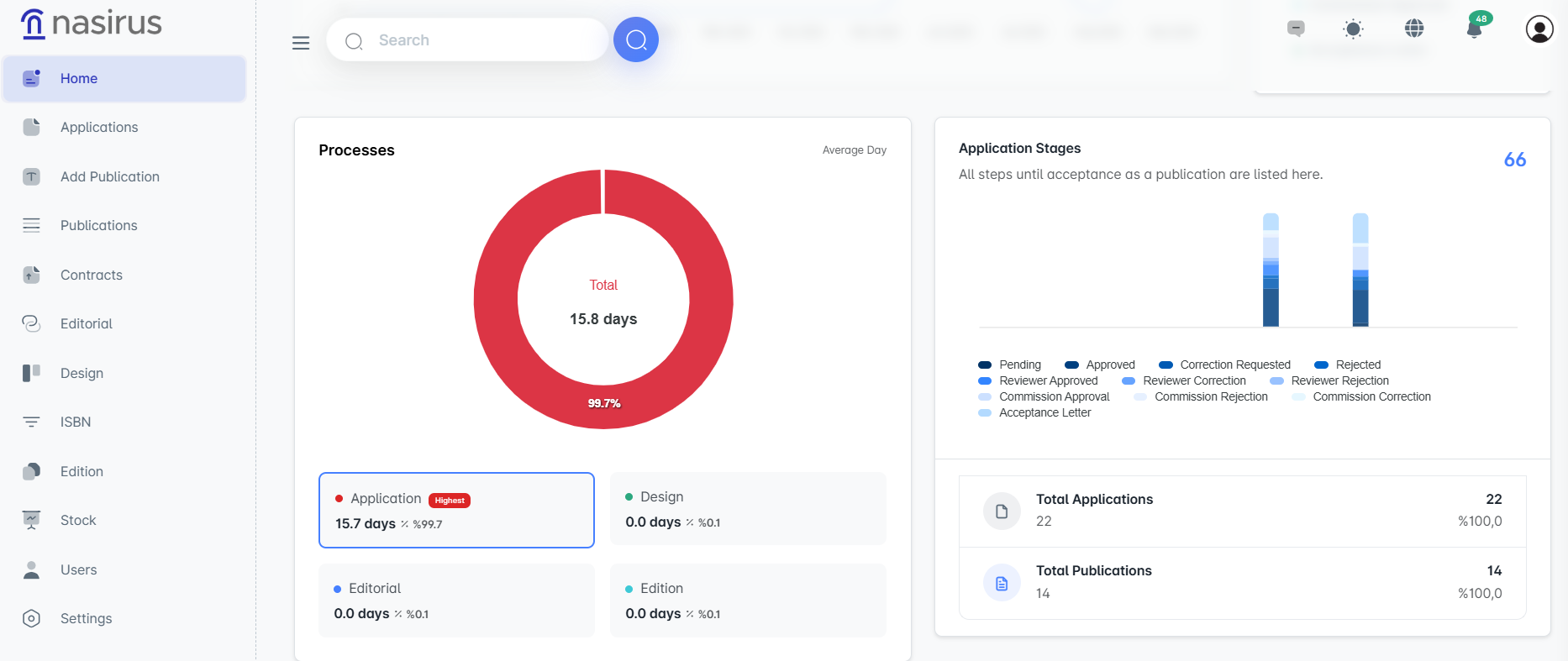Click the Total Applications row
The width and height of the screenshot is (1568, 661).
1242,511
